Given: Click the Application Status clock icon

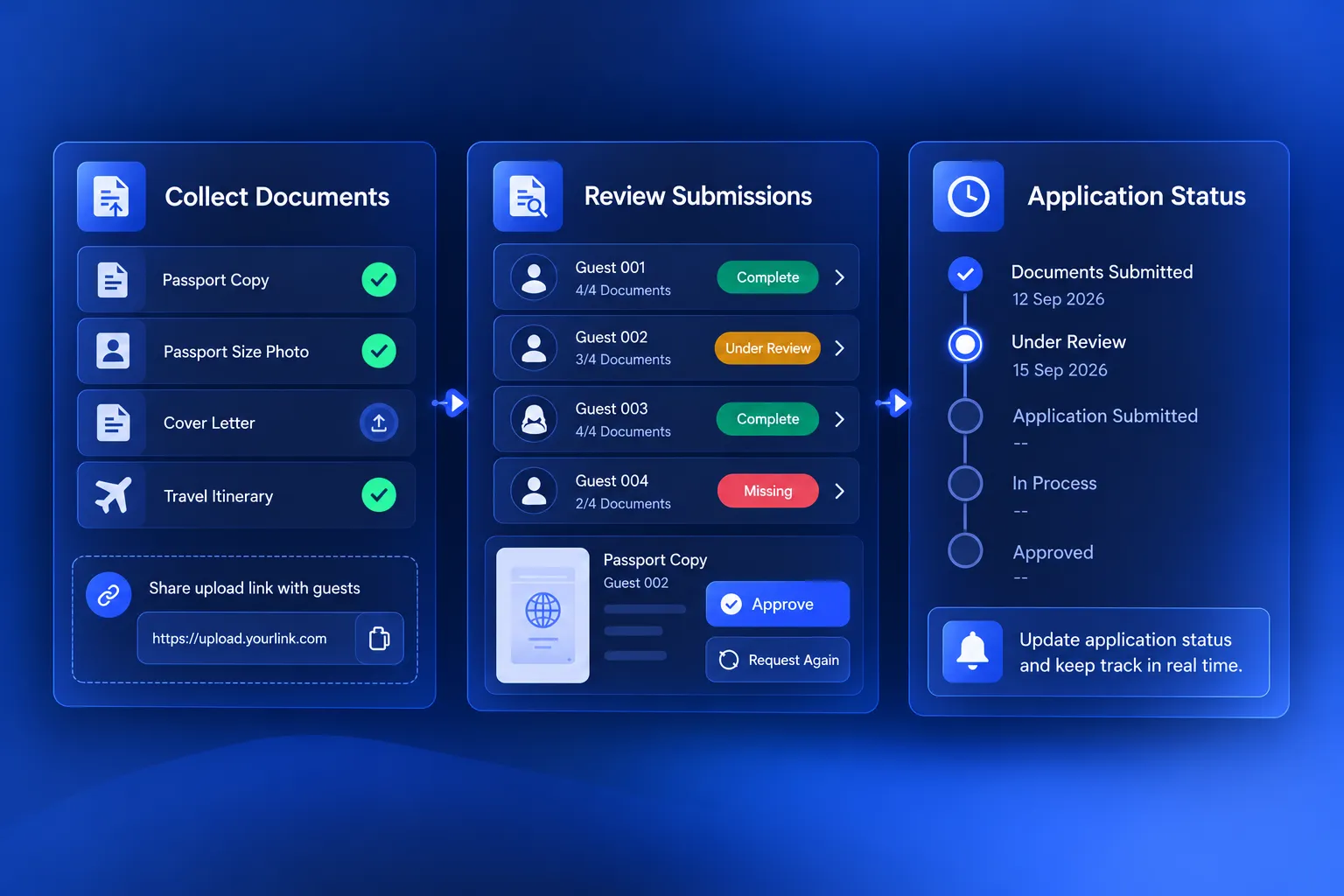Looking at the screenshot, I should 969,196.
